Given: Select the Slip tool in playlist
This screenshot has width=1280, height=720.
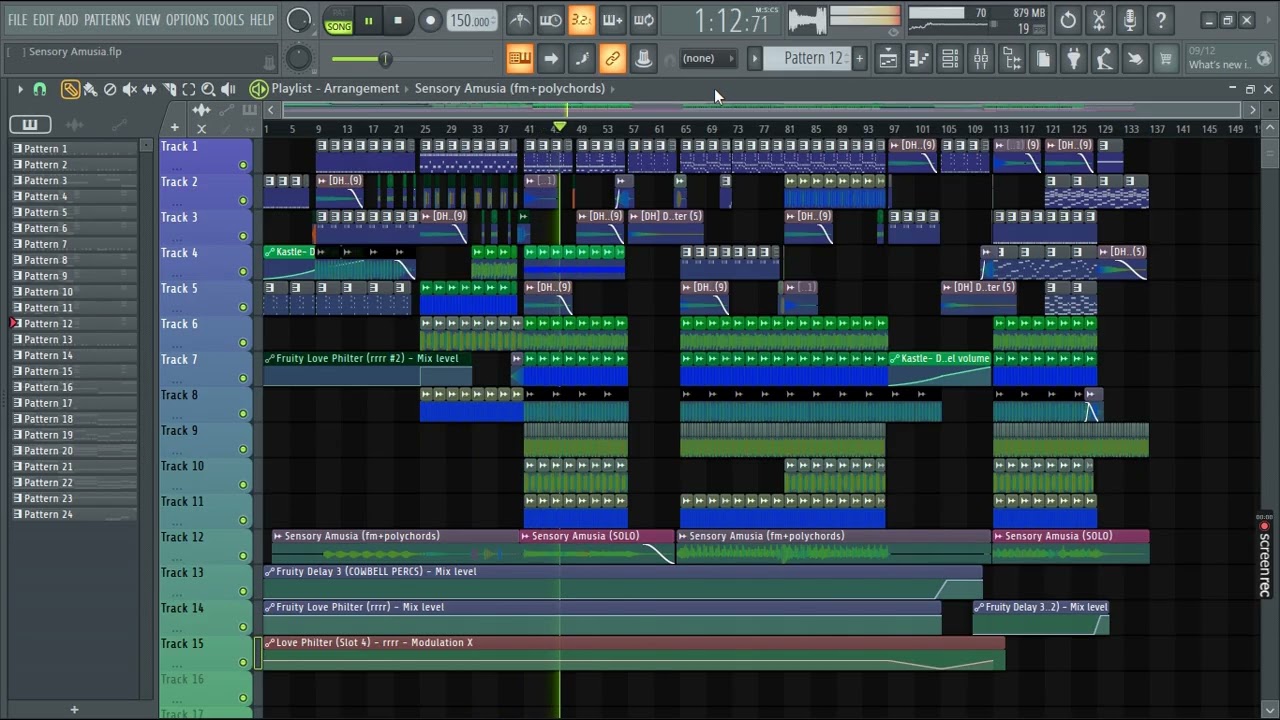Looking at the screenshot, I should pos(150,89).
